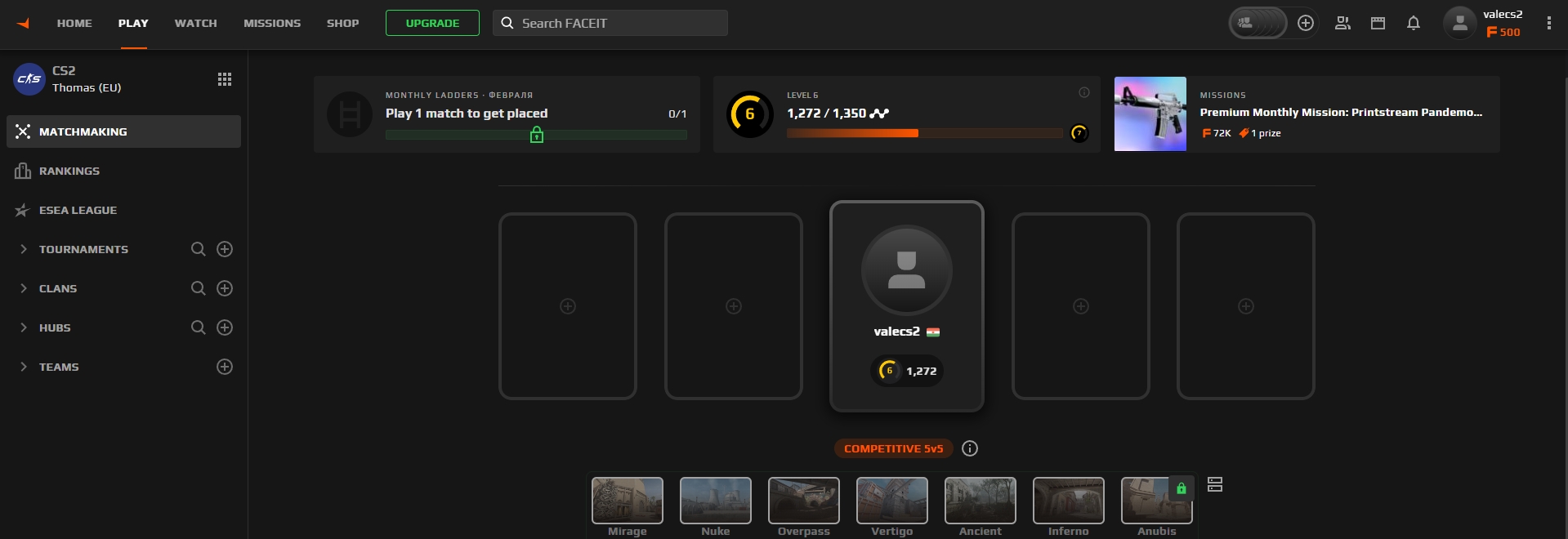Viewport: 1568px width, 539px height.
Task: Open the game selector grid icon
Action: tap(225, 79)
